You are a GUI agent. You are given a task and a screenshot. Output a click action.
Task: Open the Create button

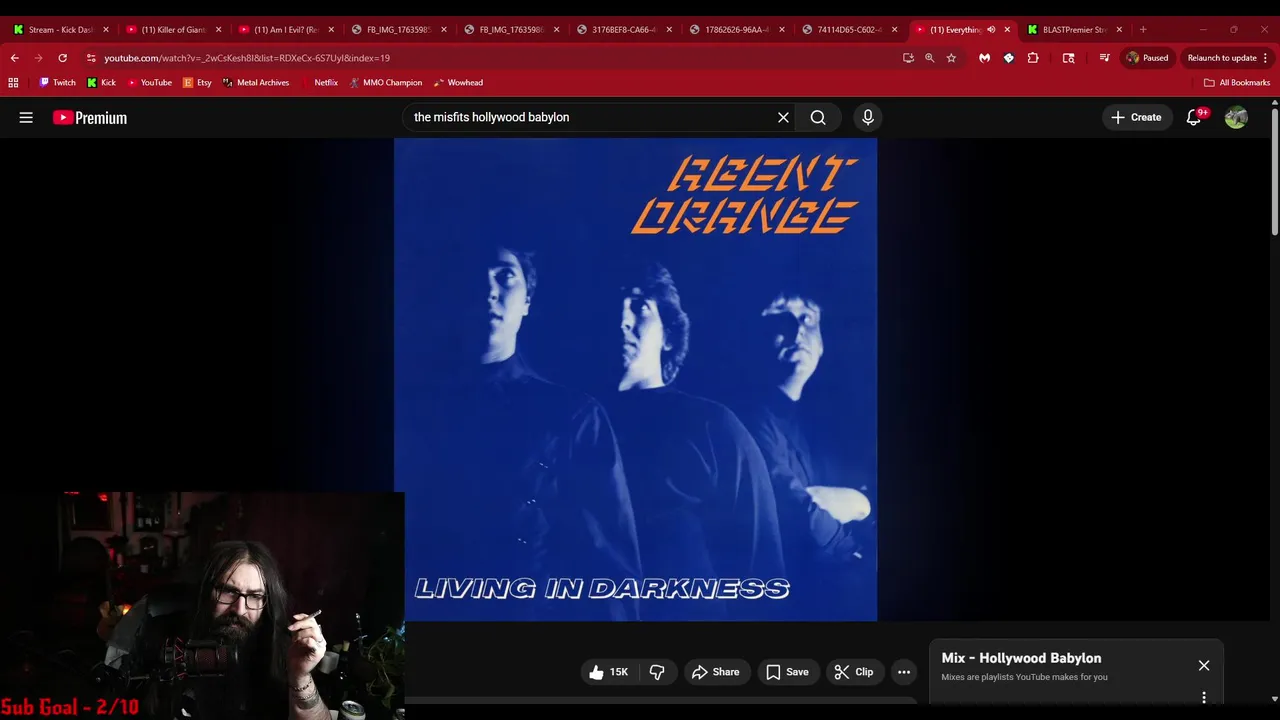[x=1136, y=117]
